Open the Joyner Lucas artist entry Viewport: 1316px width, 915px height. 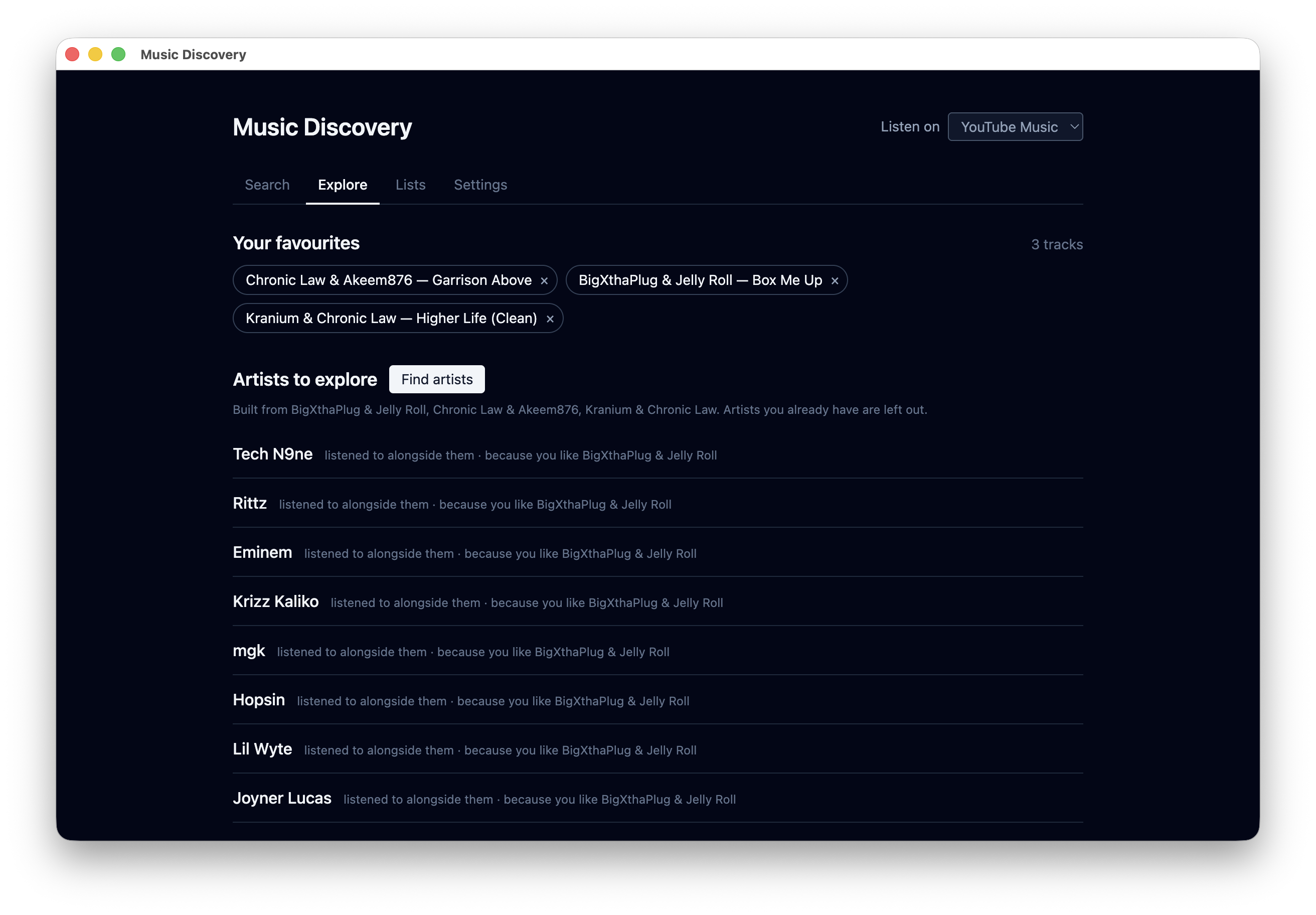point(282,798)
